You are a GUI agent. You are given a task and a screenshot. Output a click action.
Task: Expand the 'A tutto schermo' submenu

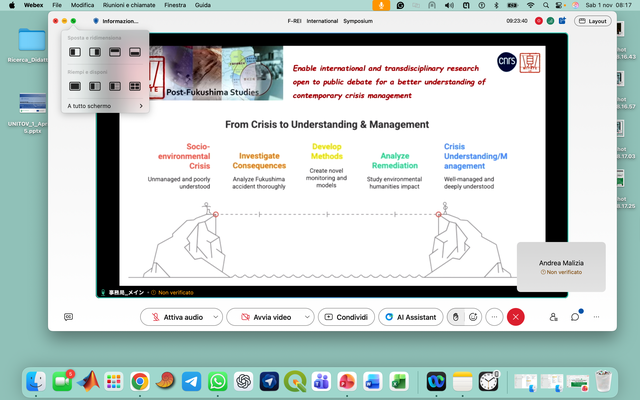coord(105,106)
